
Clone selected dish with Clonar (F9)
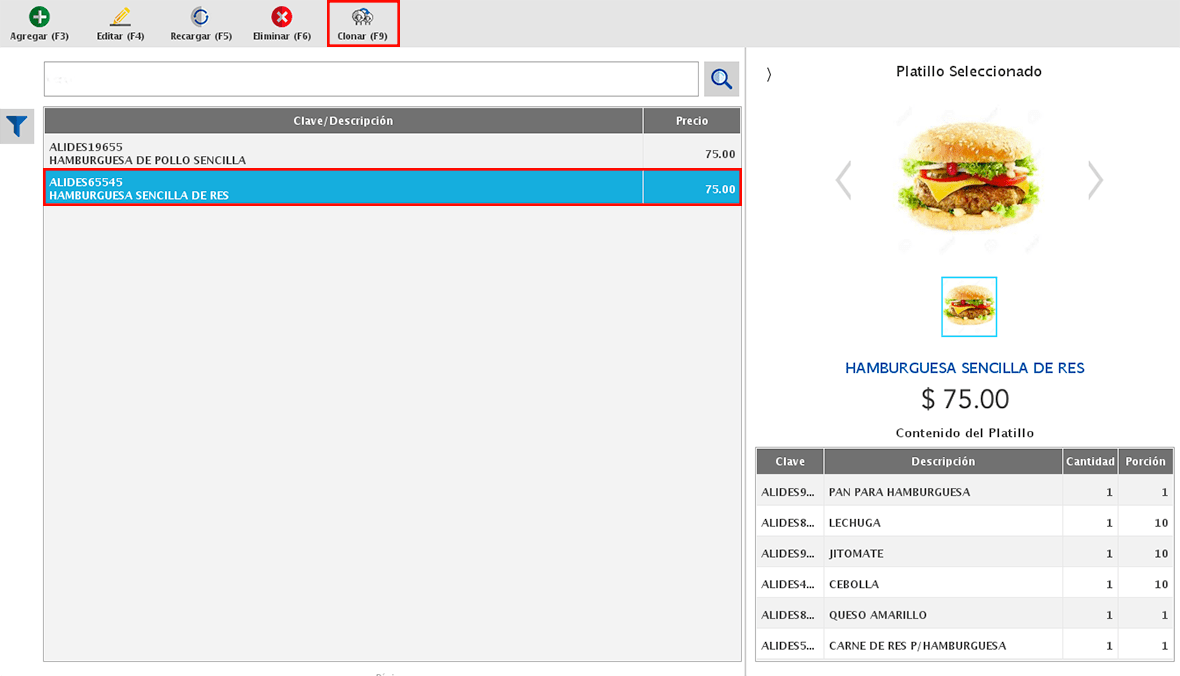362,24
